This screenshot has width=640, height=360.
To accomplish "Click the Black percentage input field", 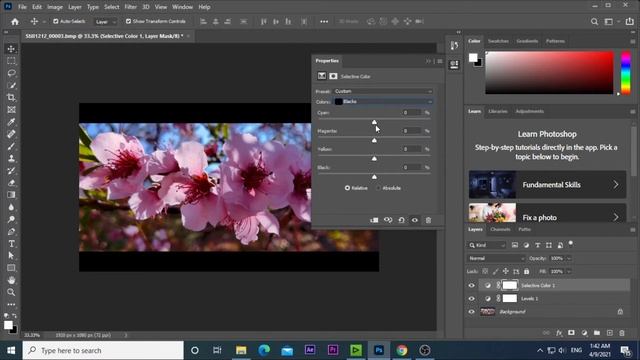I will 411,167.
